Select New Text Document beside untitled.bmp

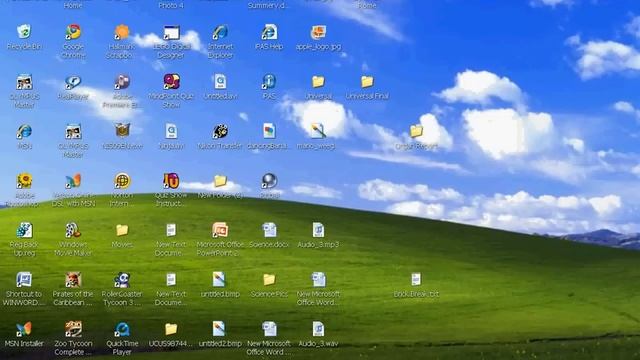(x=171, y=280)
